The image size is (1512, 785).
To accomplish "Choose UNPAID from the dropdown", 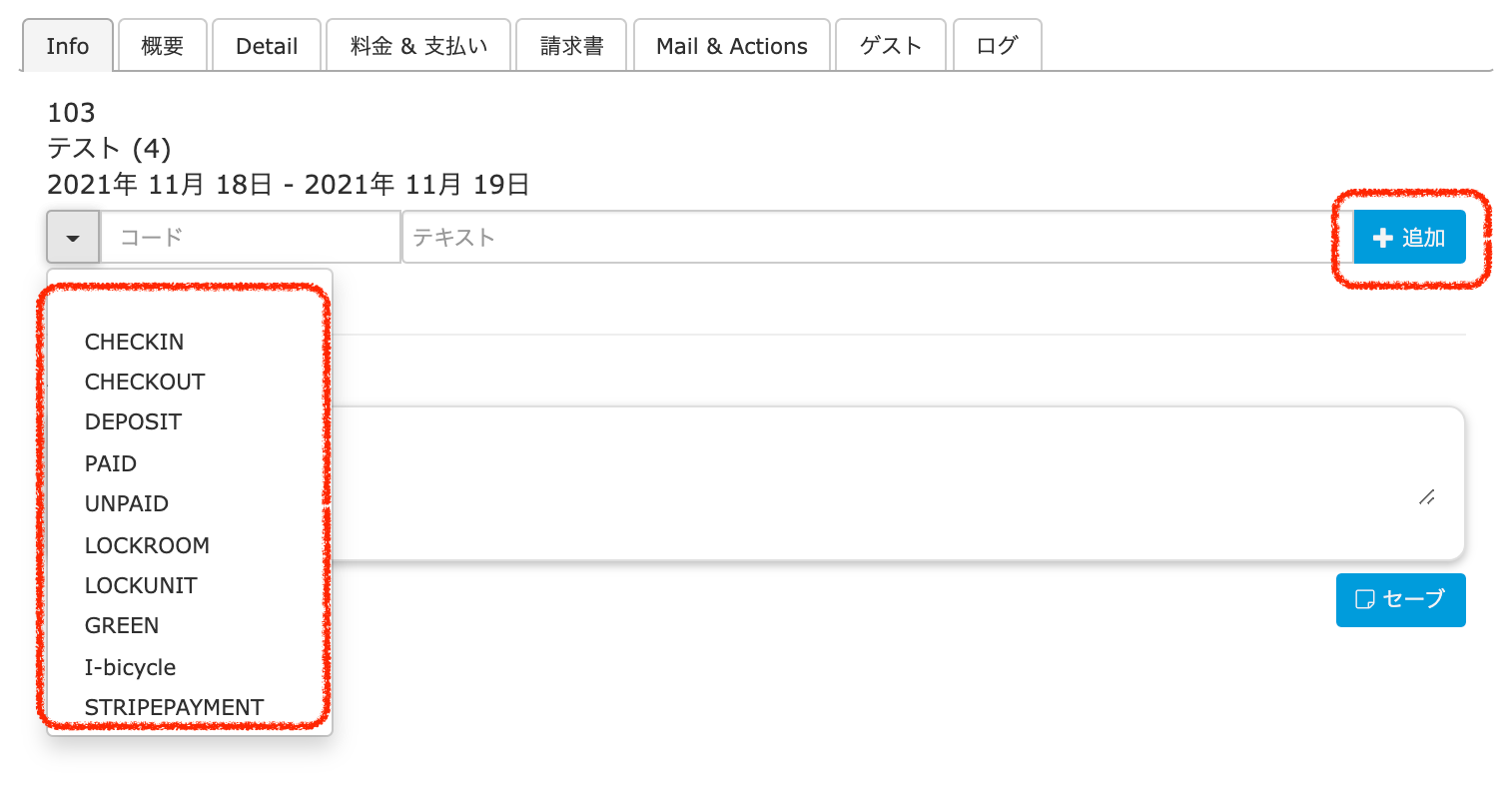I will click(x=127, y=503).
